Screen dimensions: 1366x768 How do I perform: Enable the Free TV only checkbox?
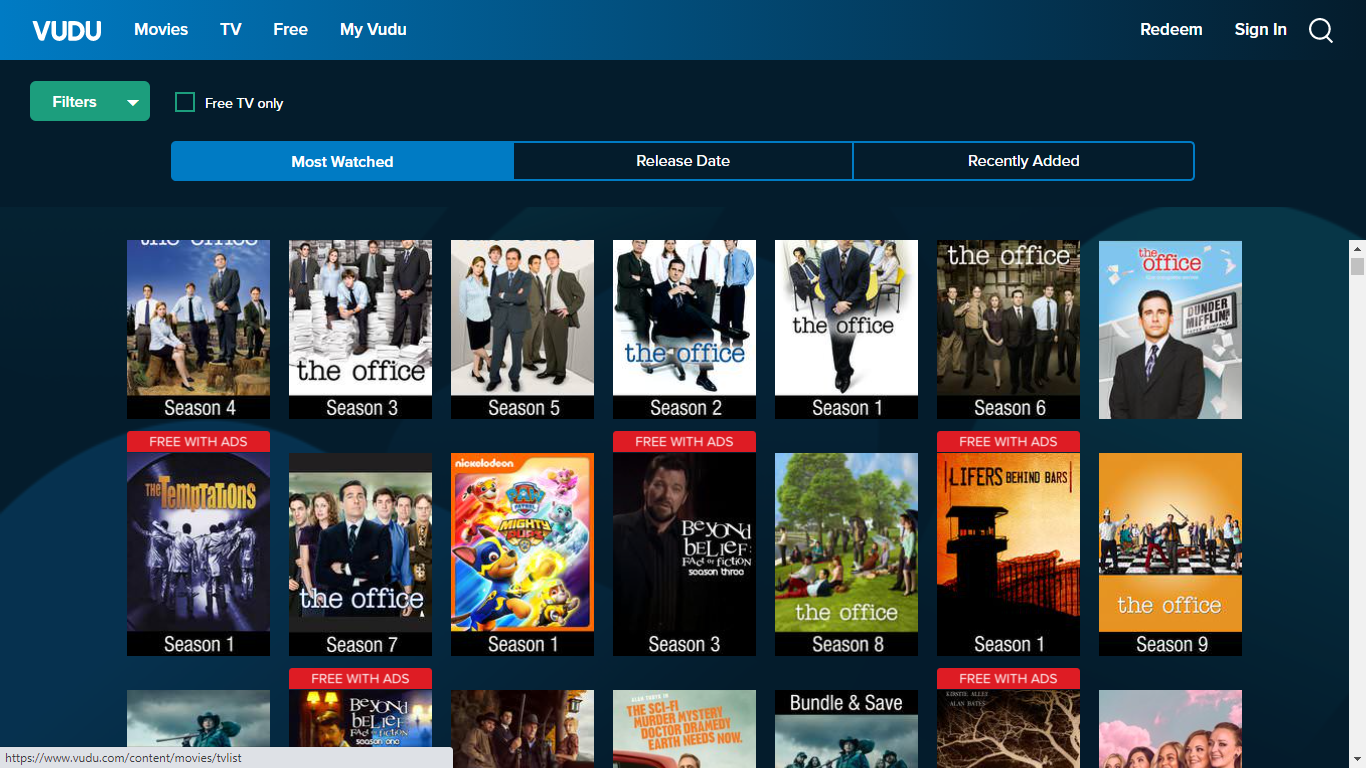(185, 102)
